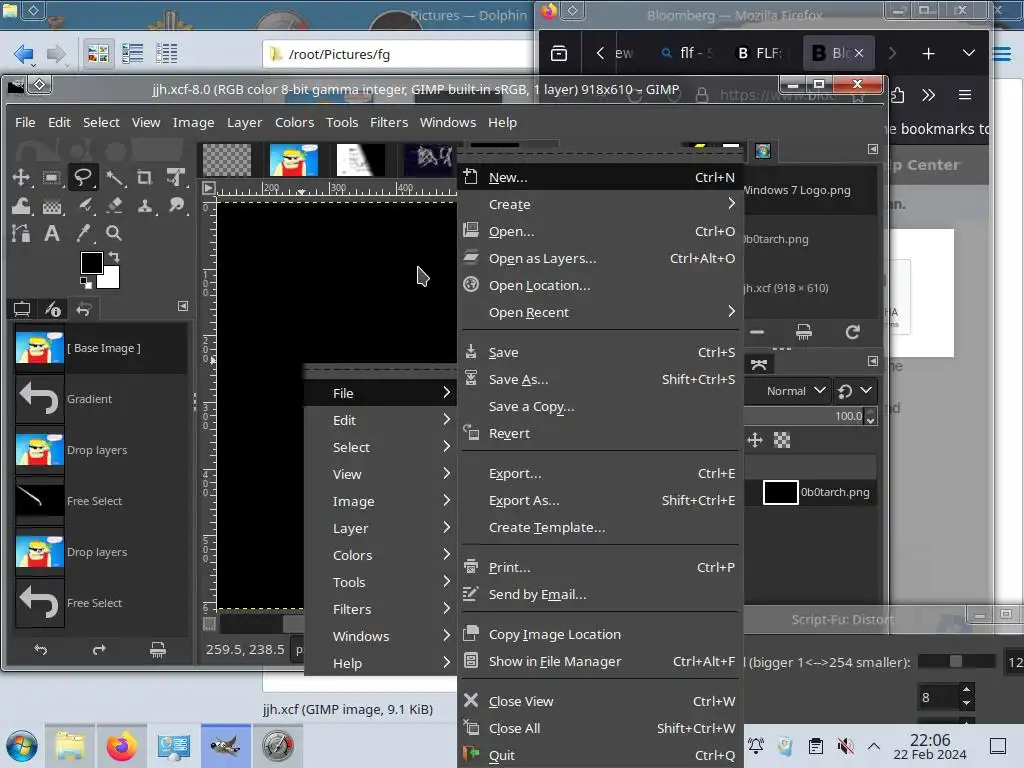The image size is (1024, 768).
Task: Select the Paths tool
Action: tap(21, 234)
